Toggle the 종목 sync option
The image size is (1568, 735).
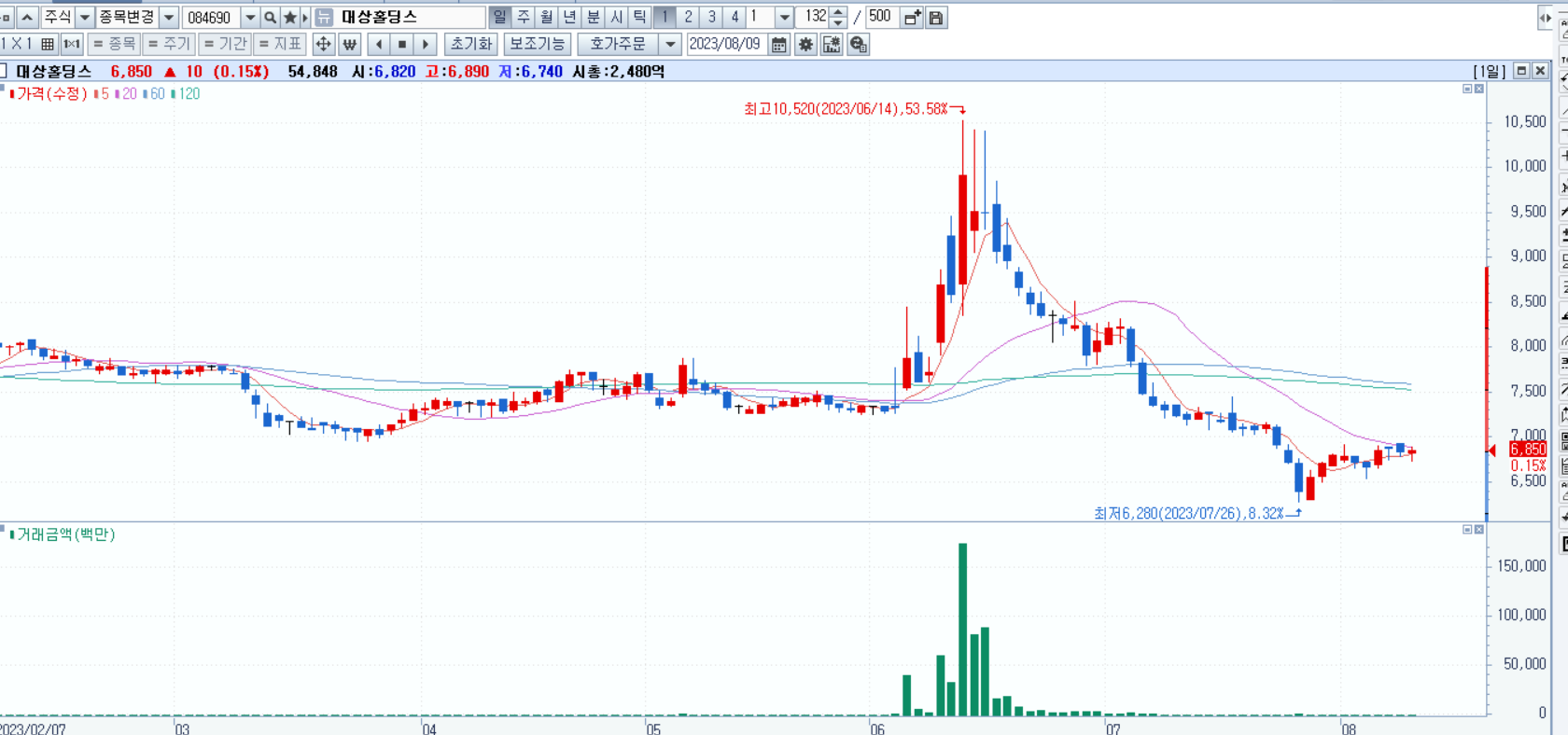114,44
